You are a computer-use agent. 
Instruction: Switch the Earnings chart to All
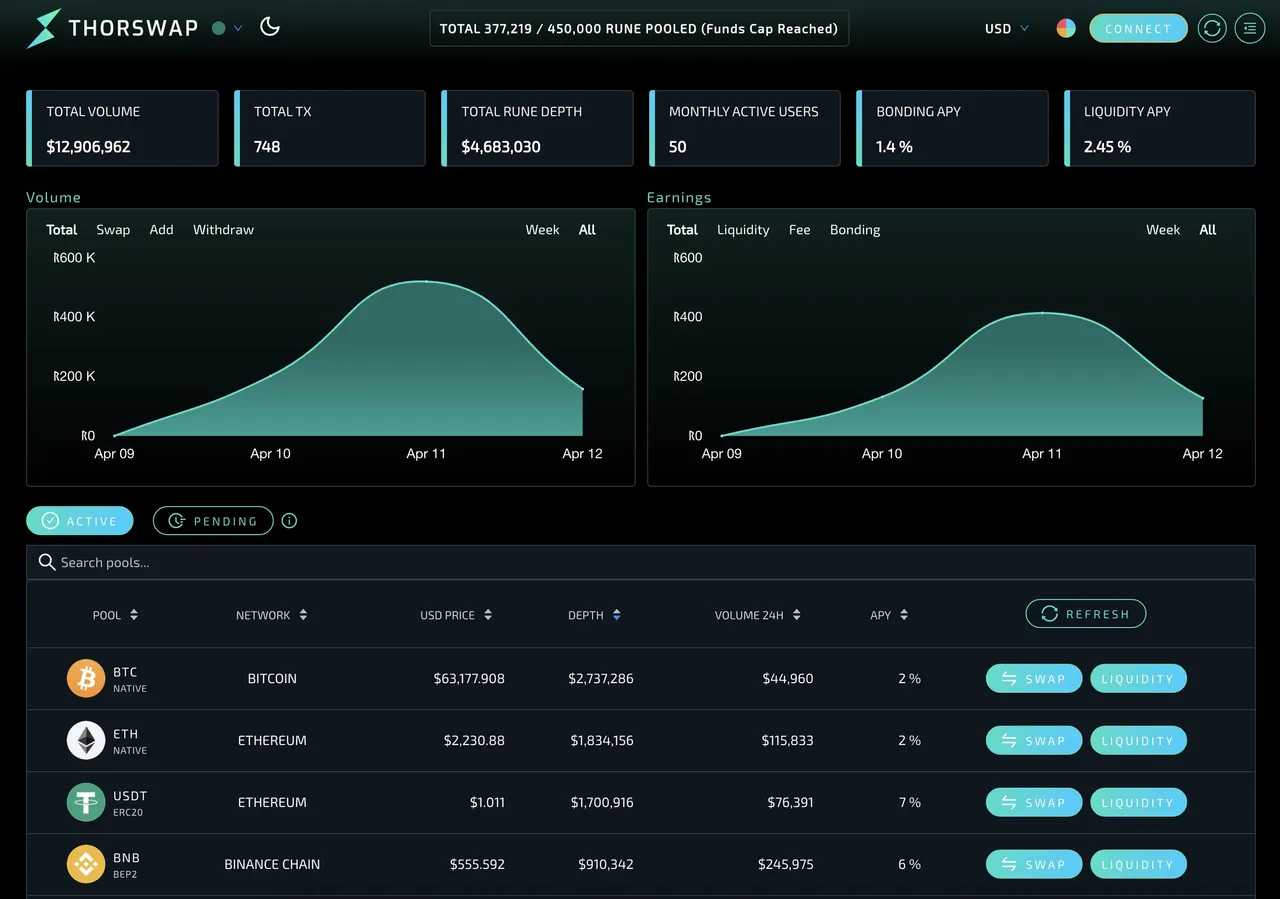tap(1208, 230)
